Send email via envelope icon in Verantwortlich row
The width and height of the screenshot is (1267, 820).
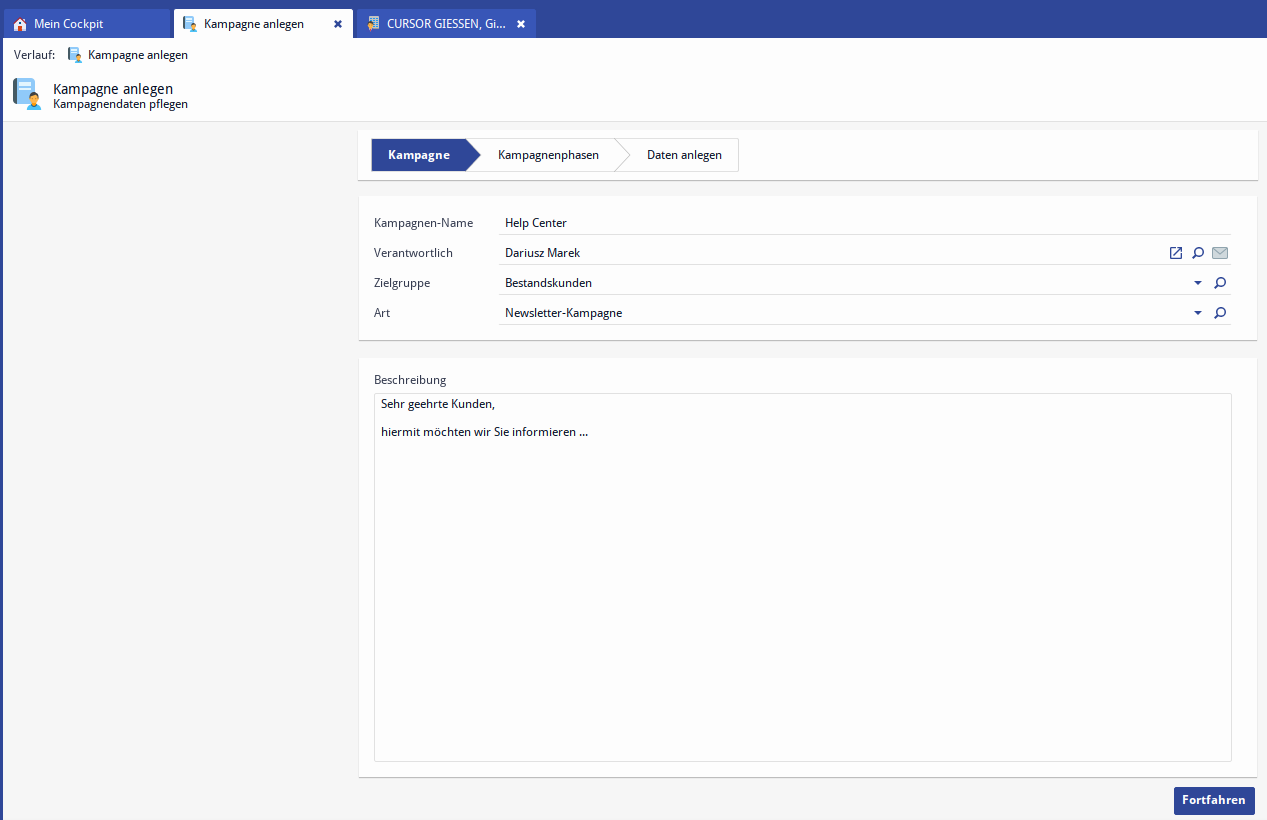click(1220, 253)
